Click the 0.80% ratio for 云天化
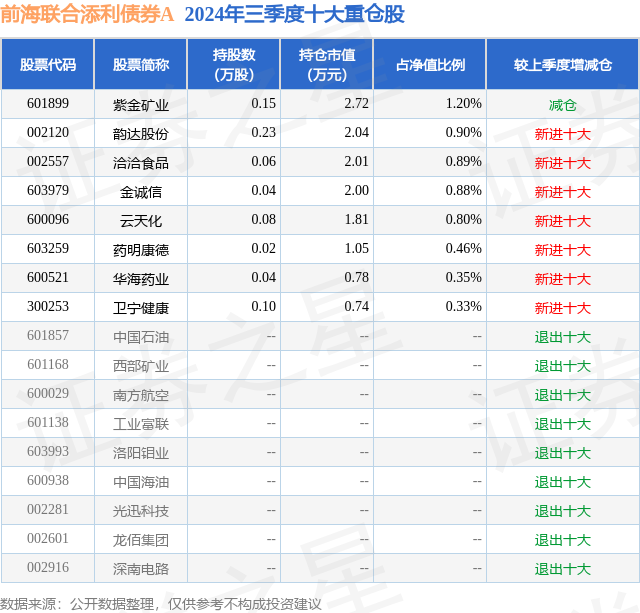The image size is (640, 613). click(x=463, y=220)
